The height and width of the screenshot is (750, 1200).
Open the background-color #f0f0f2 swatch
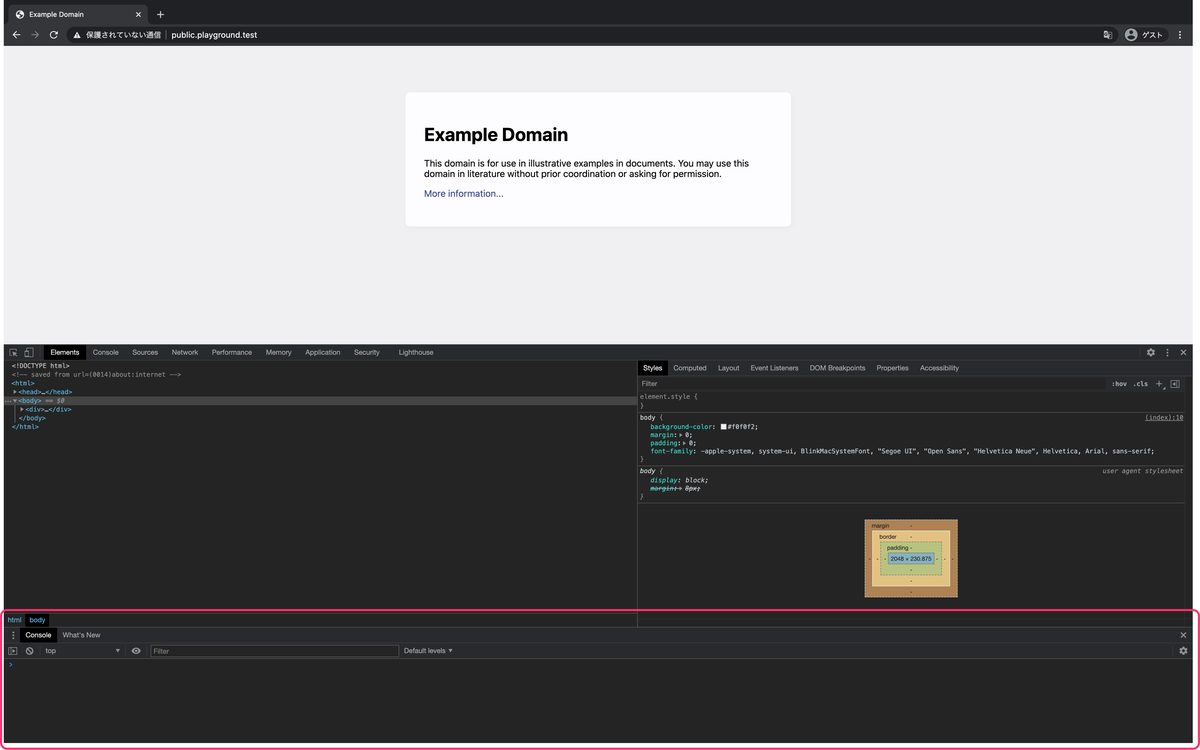(724, 427)
